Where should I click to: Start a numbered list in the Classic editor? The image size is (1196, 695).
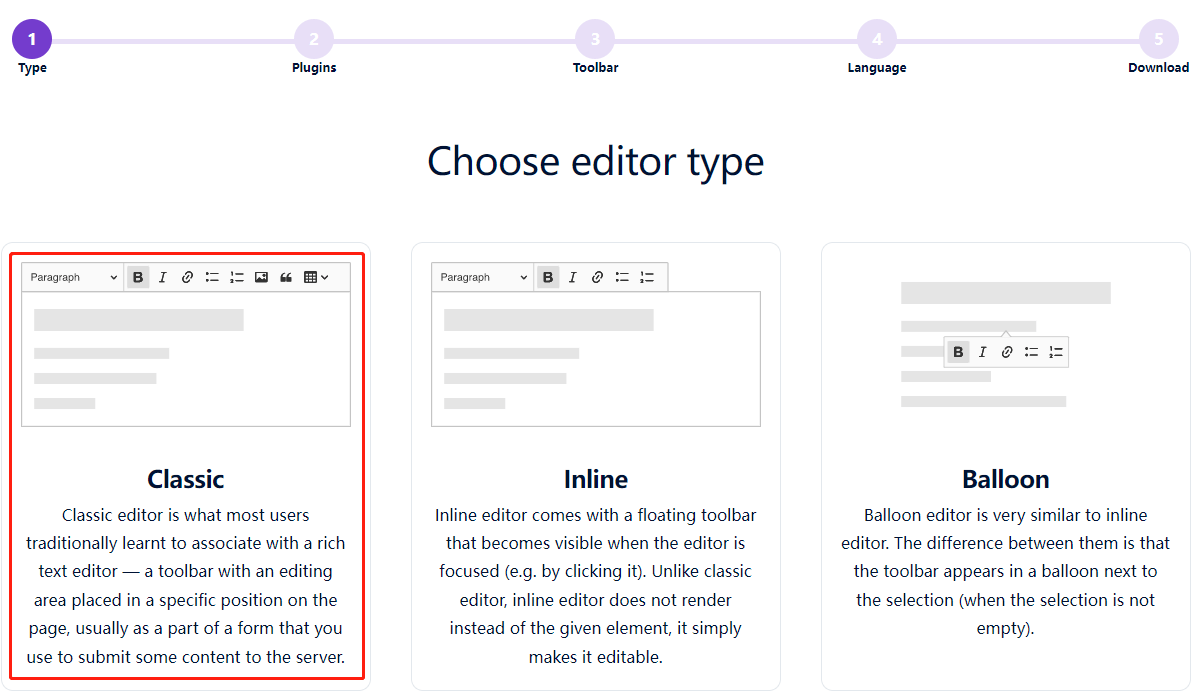[237, 277]
